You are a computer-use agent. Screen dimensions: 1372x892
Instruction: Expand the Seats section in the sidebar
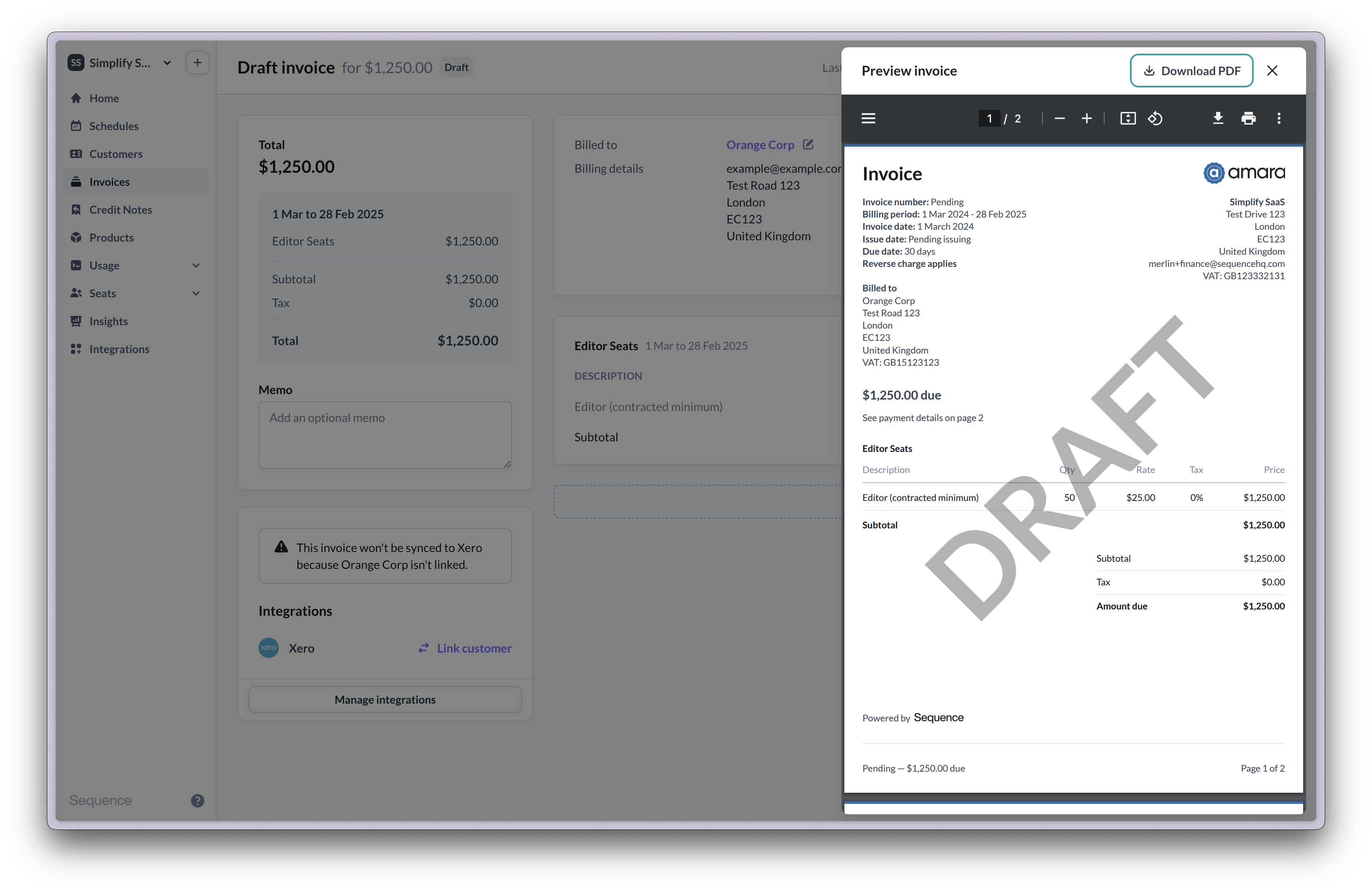coord(196,293)
